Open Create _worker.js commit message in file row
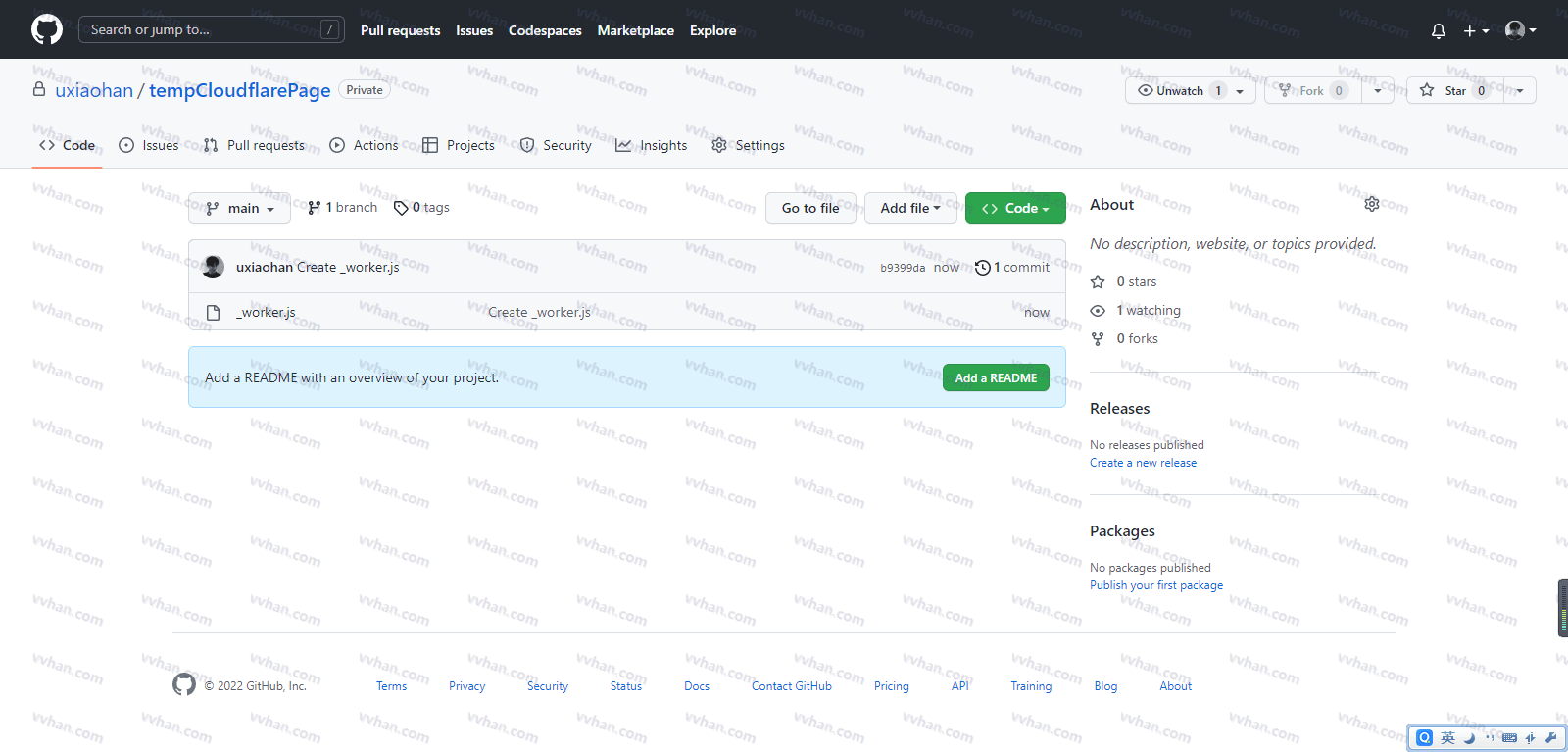The width and height of the screenshot is (1568, 752). [x=539, y=312]
